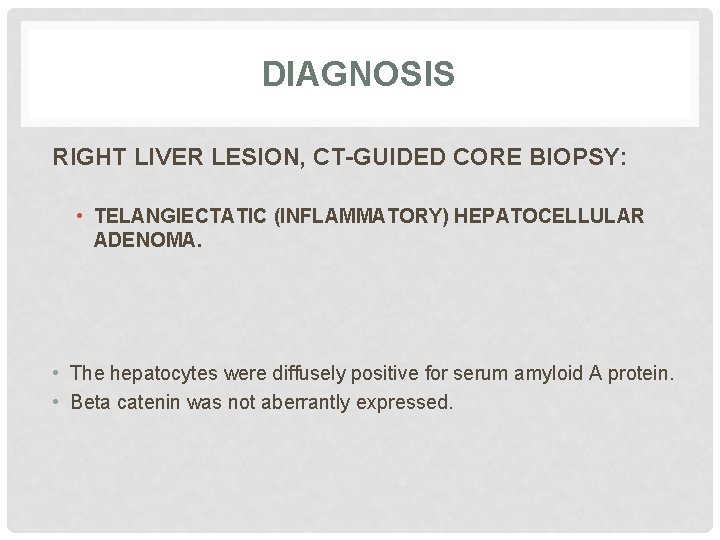This screenshot has width=720, height=540.
Task: Click the bullet before 'The hepatocytes' line
Action: pyautogui.click(x=56, y=373)
